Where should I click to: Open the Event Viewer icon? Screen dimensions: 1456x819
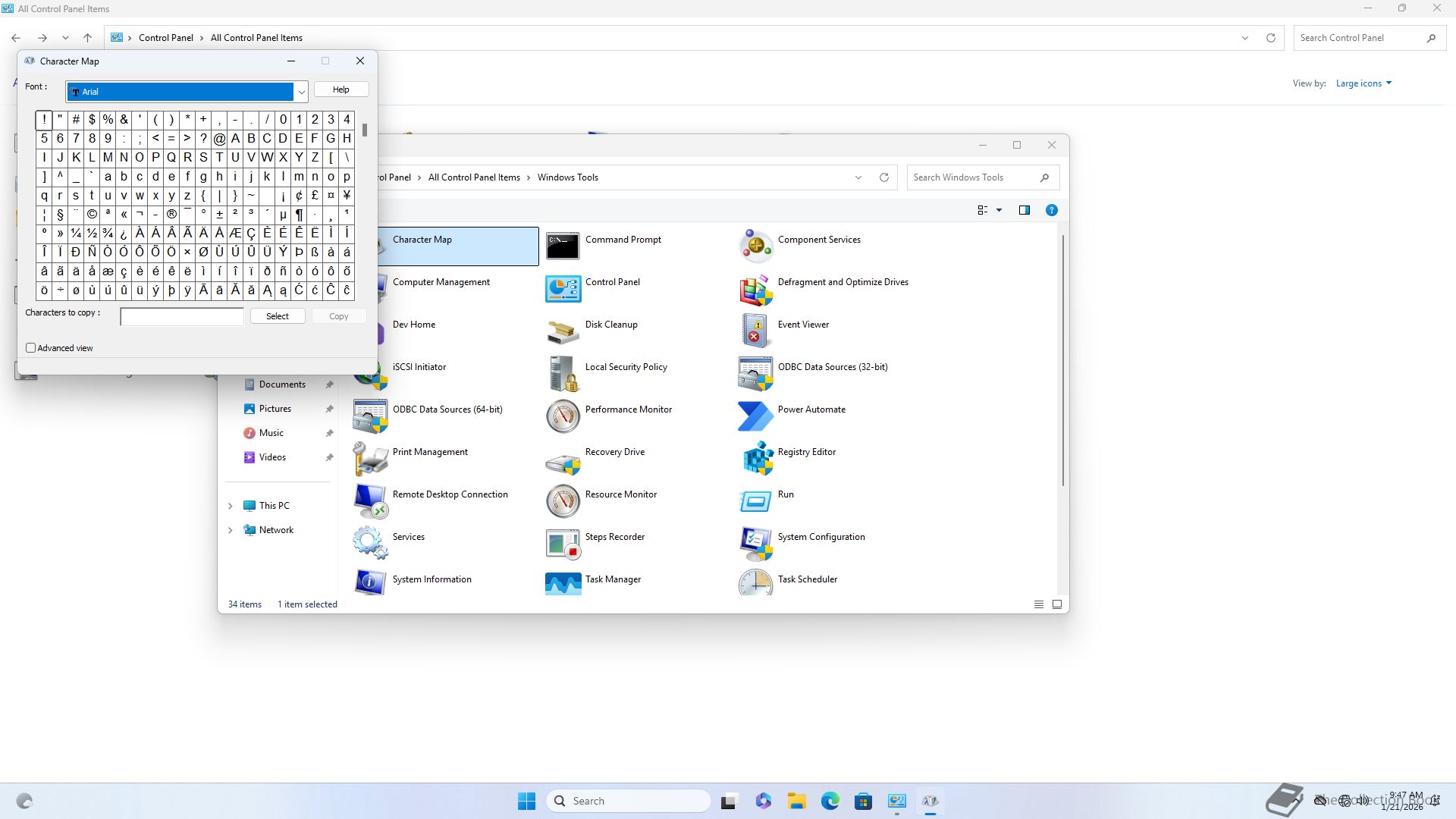pos(755,331)
